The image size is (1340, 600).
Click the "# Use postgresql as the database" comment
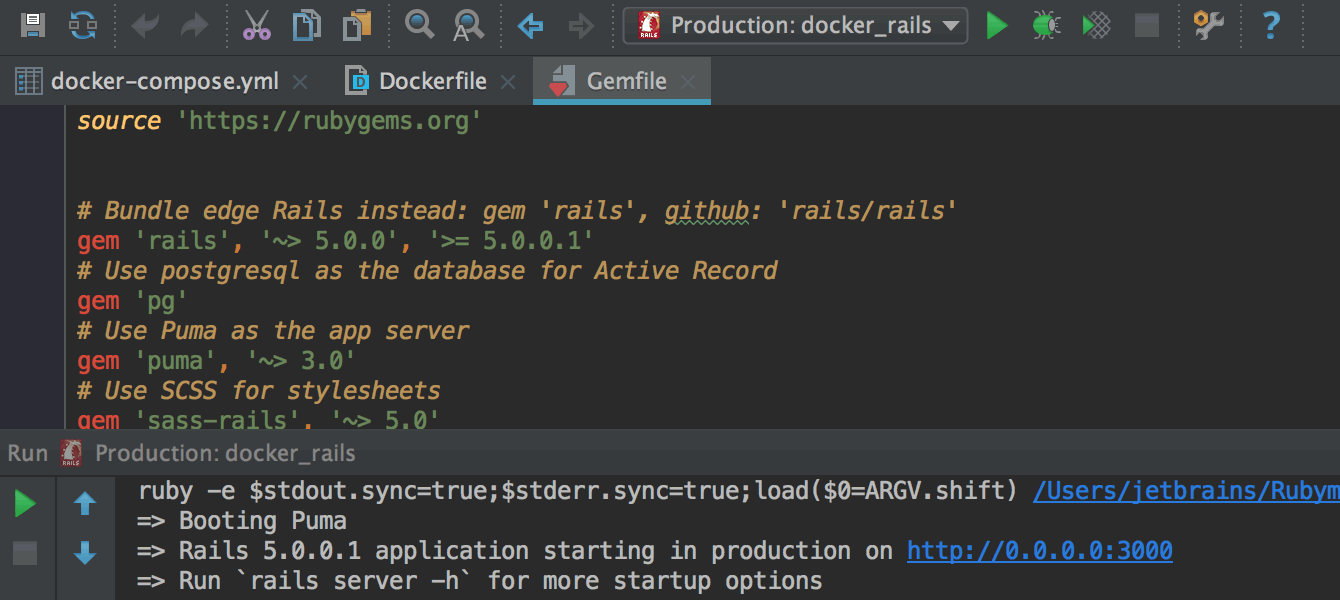click(x=427, y=270)
